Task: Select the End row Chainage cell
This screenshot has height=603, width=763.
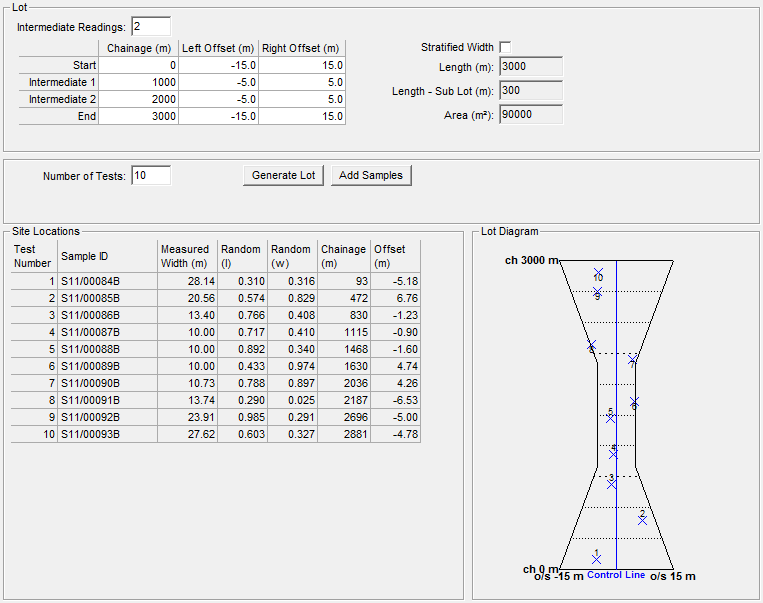Action: pos(138,116)
